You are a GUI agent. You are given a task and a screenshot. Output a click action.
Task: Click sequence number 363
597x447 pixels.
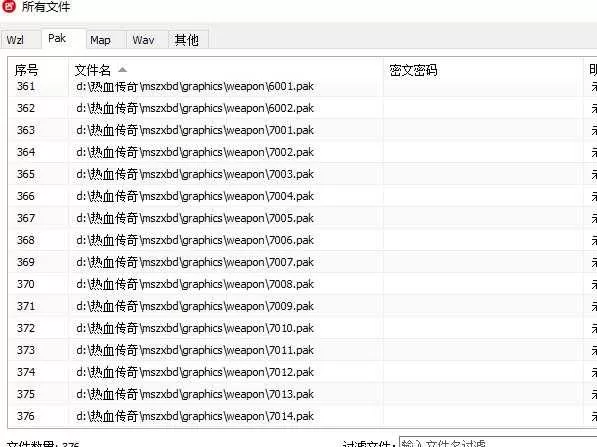(x=26, y=130)
